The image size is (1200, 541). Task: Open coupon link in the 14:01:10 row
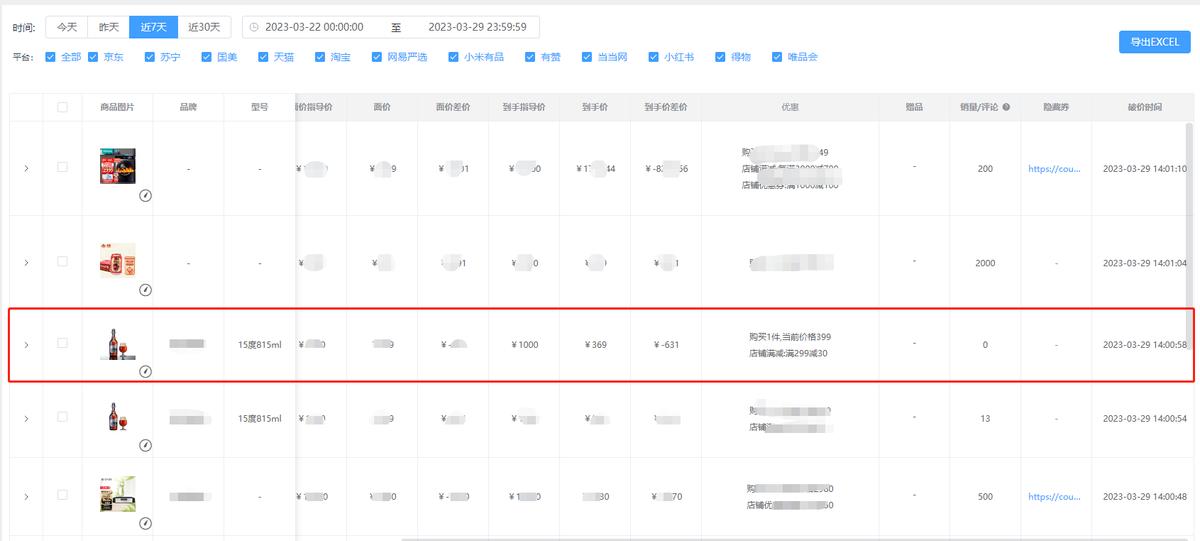tap(1055, 169)
